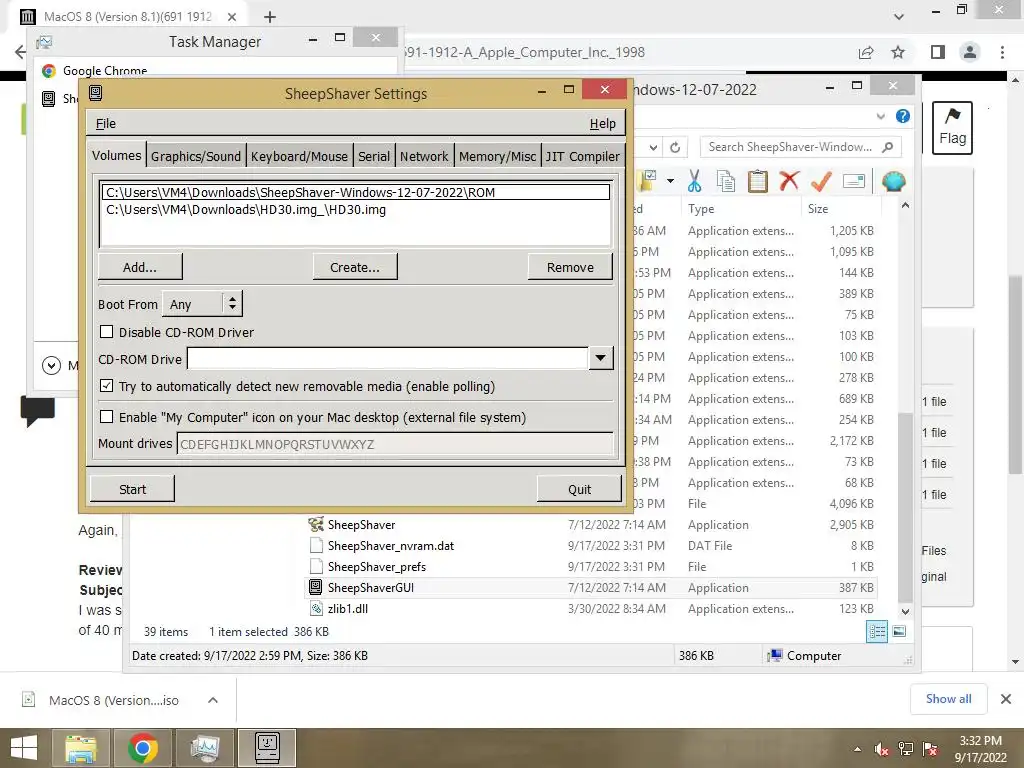Click the copy icon in Explorer toolbar
The image size is (1024, 768).
pos(725,181)
